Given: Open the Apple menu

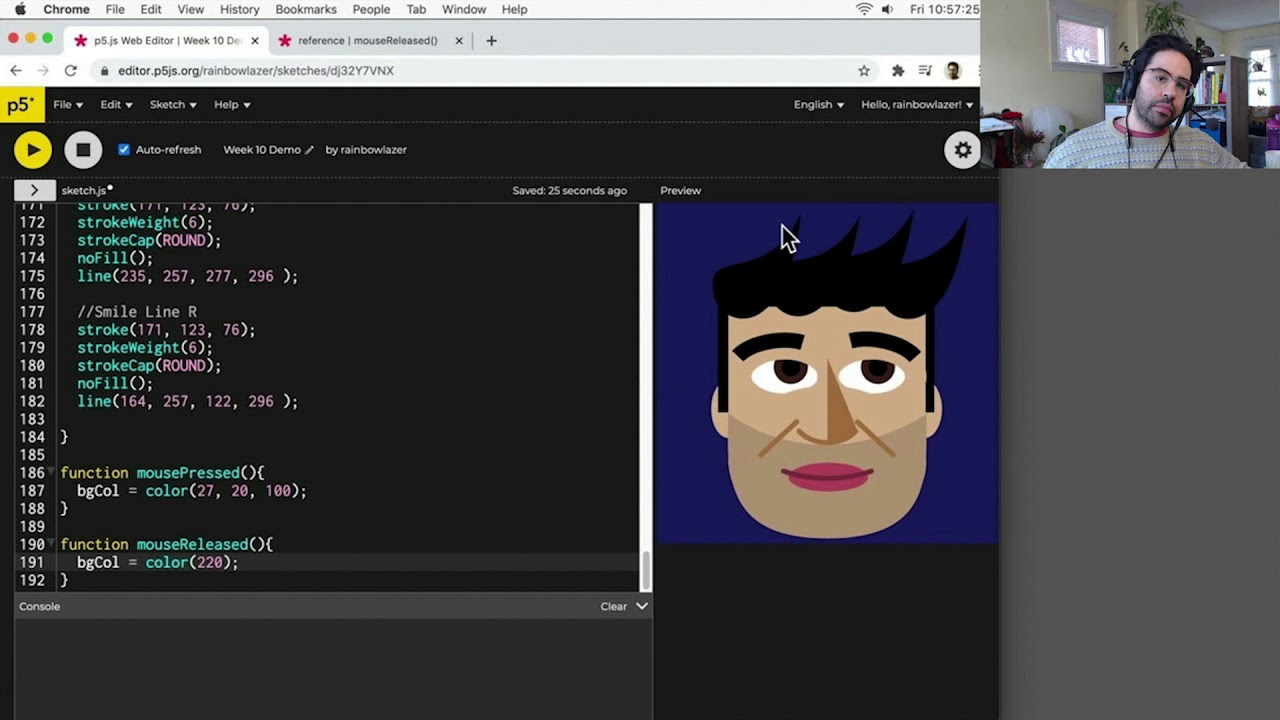Looking at the screenshot, I should point(20,9).
